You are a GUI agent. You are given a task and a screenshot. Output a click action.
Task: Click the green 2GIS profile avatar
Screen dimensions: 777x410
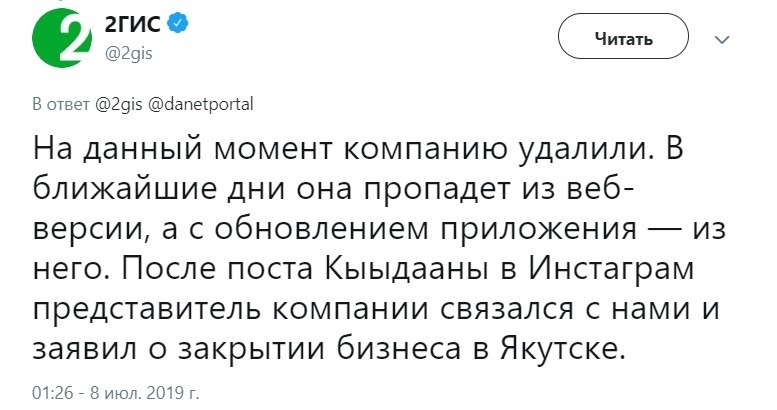click(x=60, y=40)
